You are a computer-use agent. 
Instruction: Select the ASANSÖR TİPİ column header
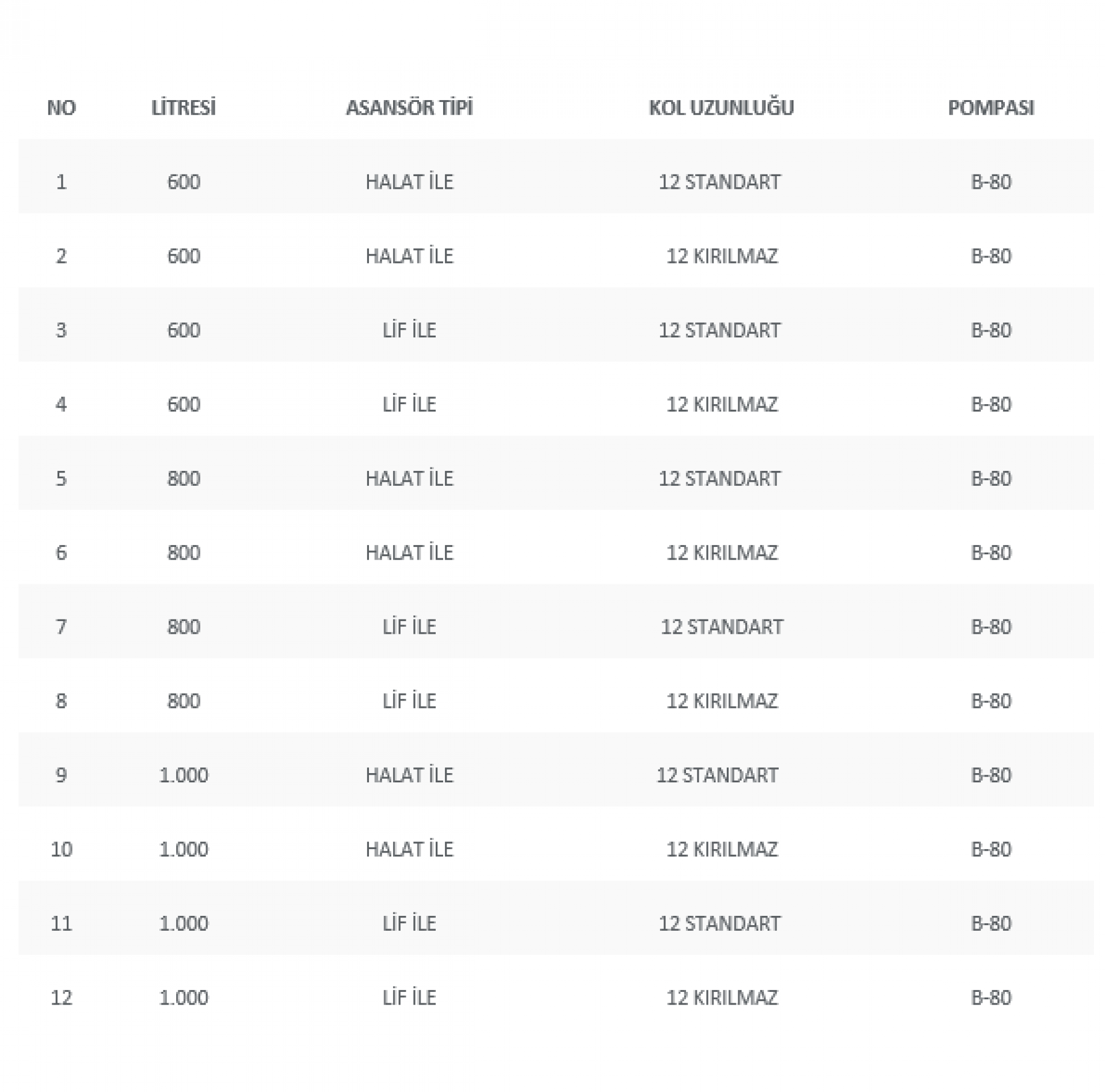click(409, 108)
